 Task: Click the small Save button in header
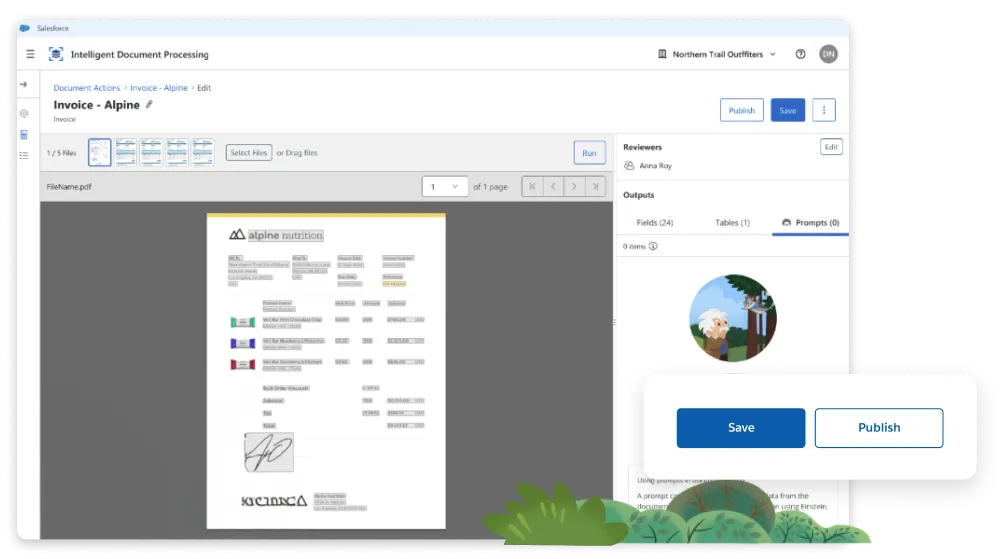(788, 110)
